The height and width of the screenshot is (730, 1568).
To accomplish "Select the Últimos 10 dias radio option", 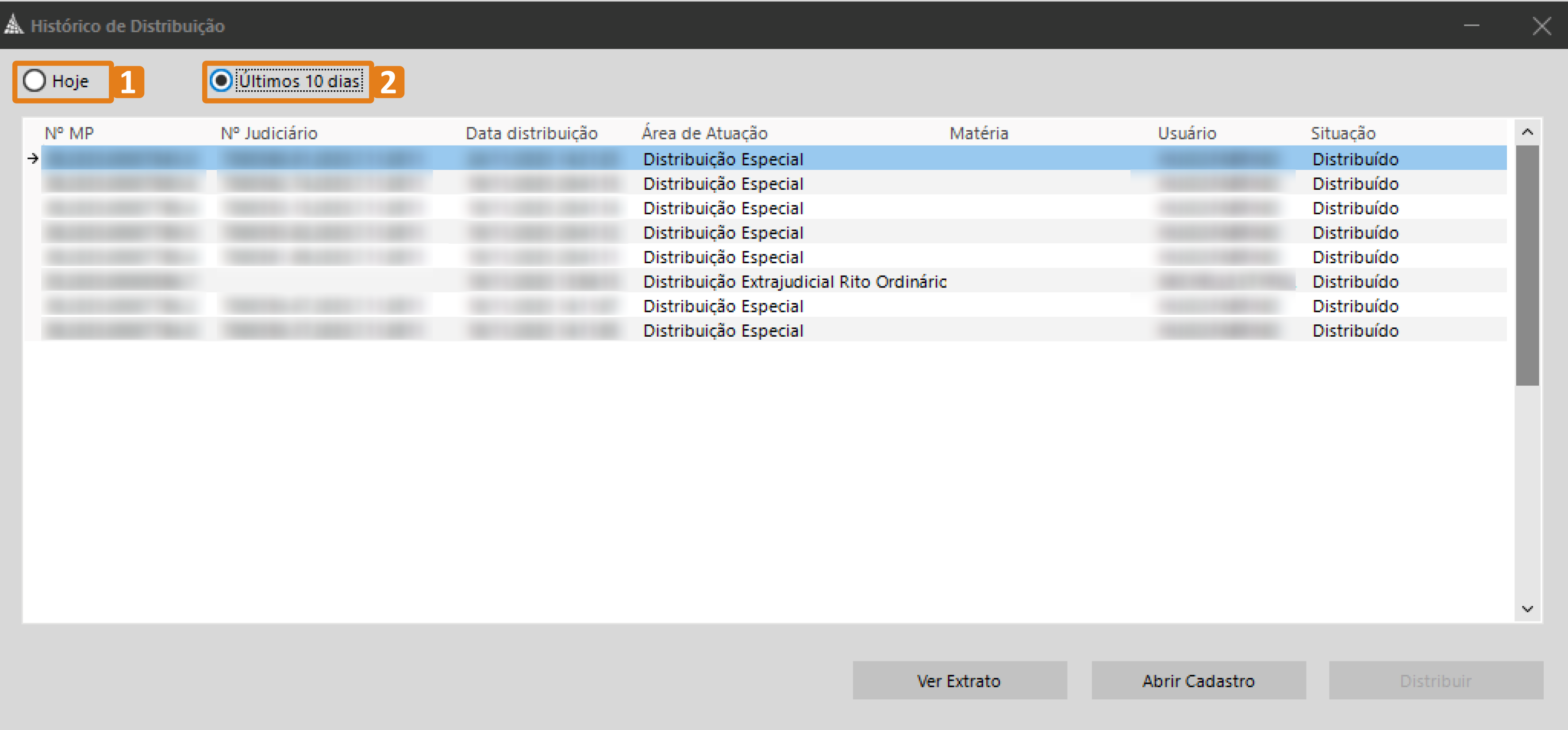I will pos(221,81).
